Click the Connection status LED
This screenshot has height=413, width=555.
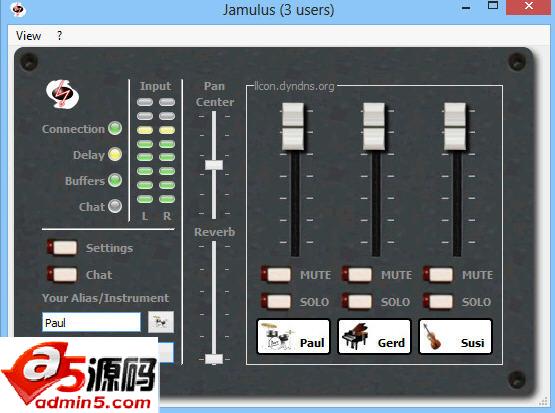point(115,128)
